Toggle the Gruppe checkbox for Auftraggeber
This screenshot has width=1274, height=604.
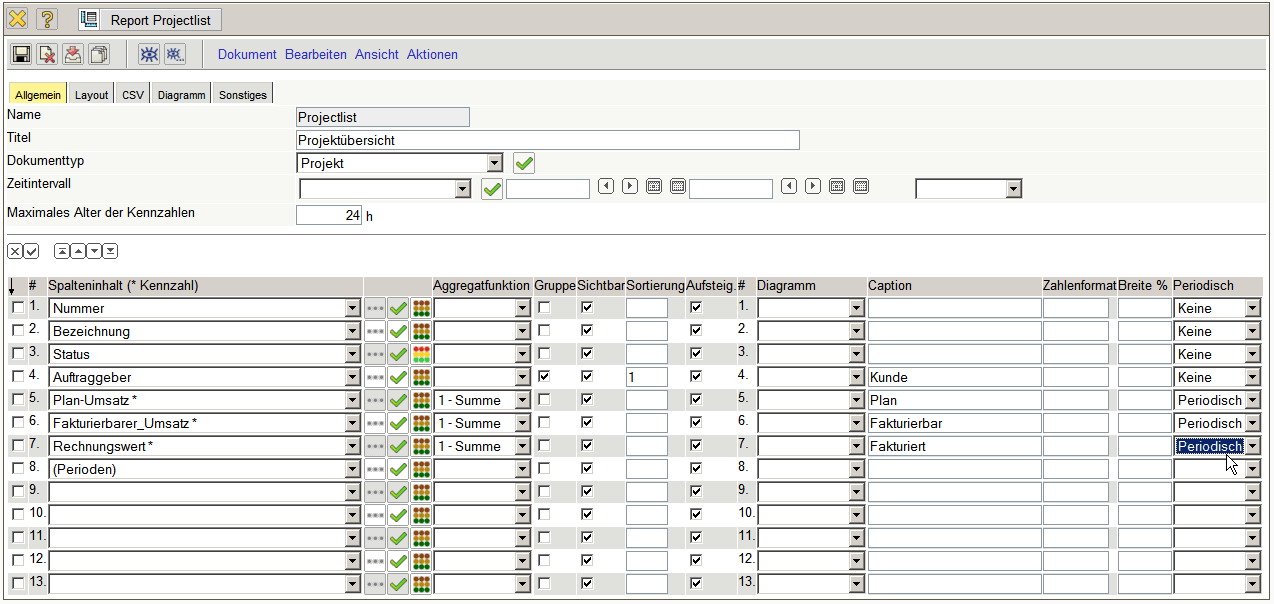tap(544, 377)
